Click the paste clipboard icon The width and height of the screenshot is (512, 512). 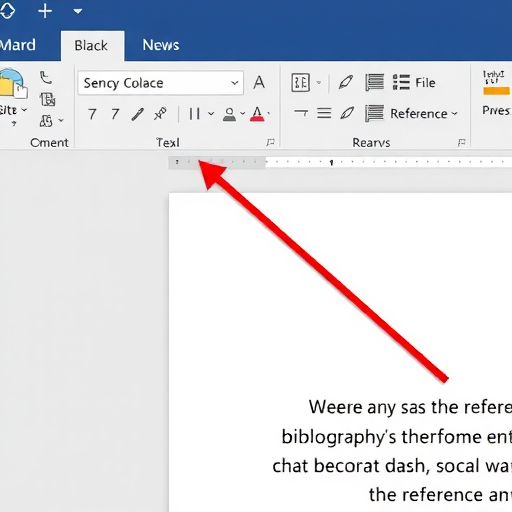coord(13,83)
